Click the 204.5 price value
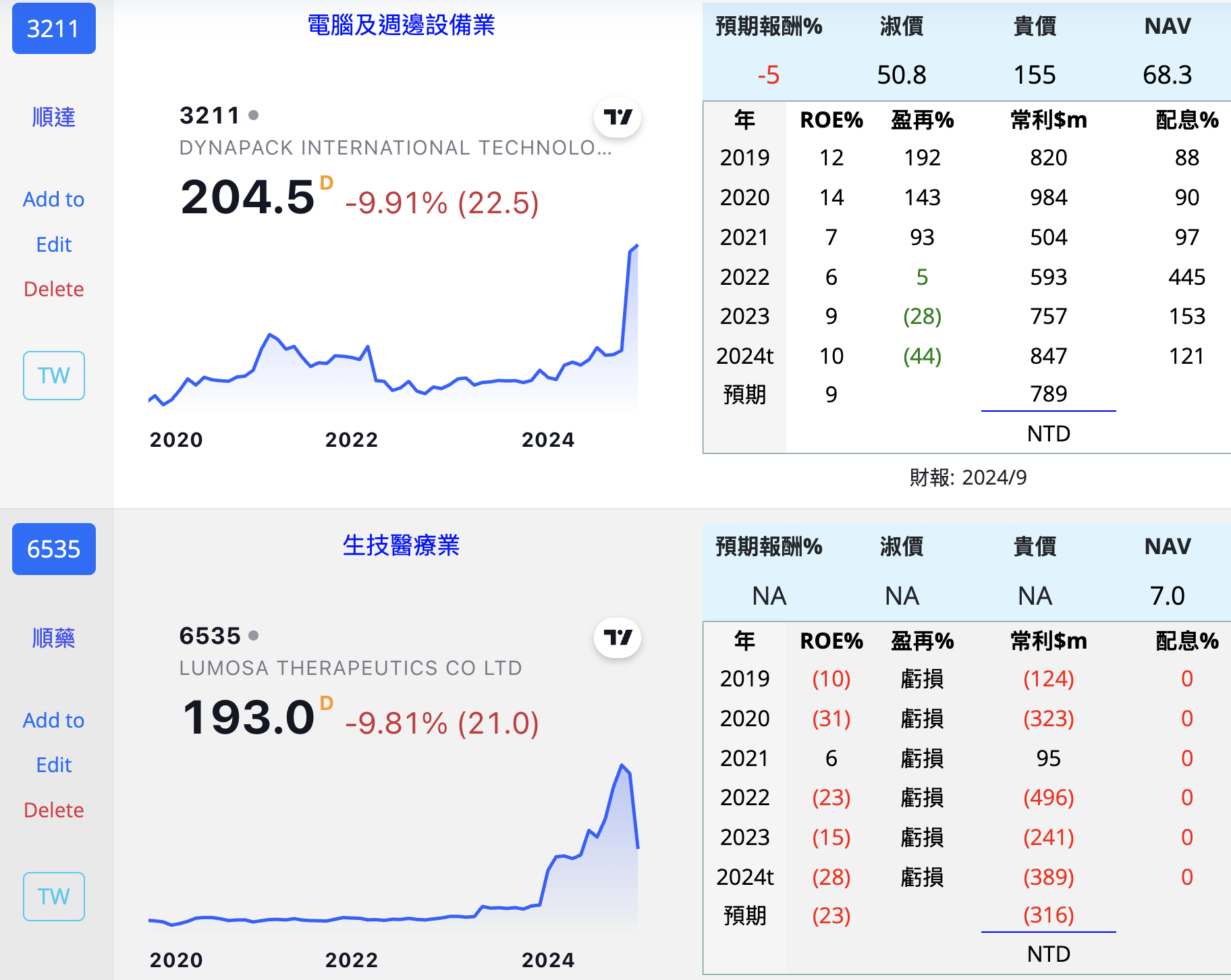The image size is (1231, 980). click(248, 197)
